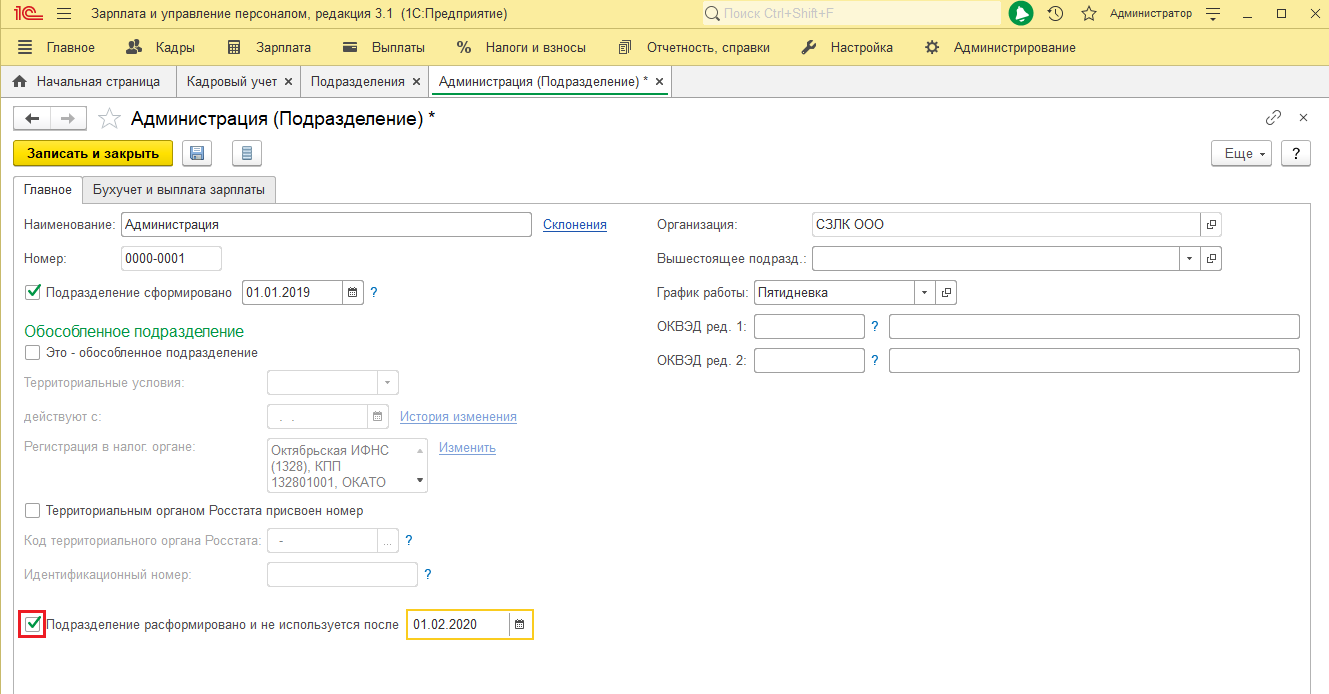Open calendar for действуют с field

[x=378, y=417]
